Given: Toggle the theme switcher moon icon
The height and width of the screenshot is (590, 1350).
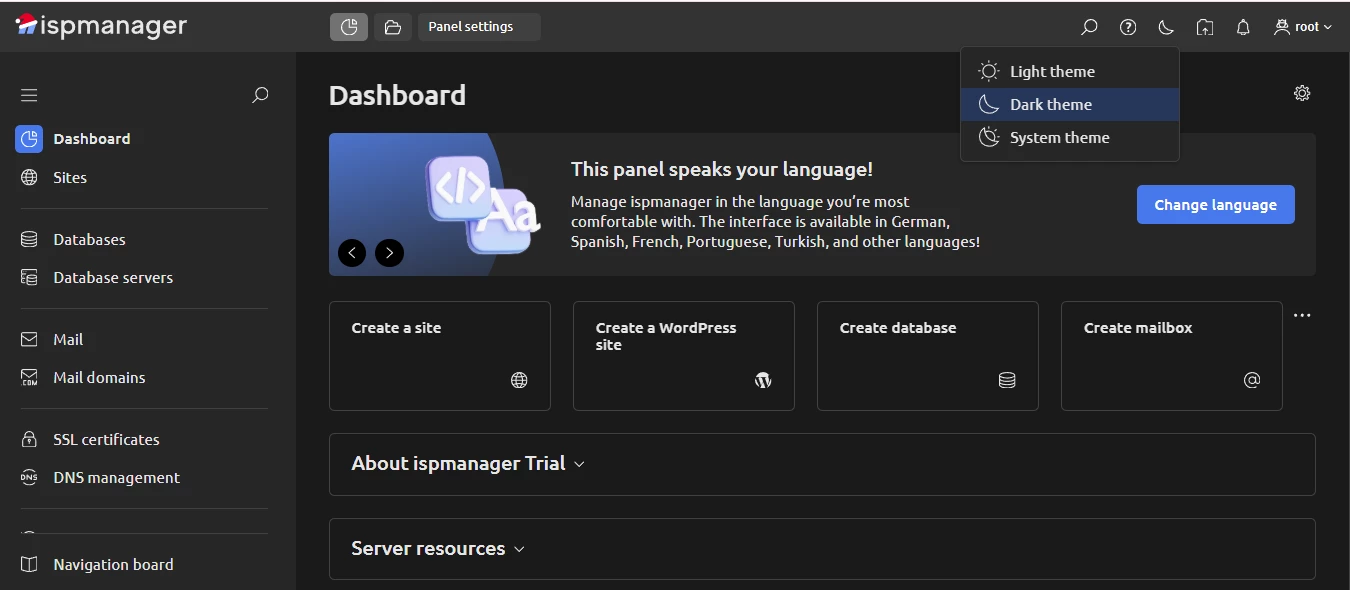Looking at the screenshot, I should tap(1166, 27).
